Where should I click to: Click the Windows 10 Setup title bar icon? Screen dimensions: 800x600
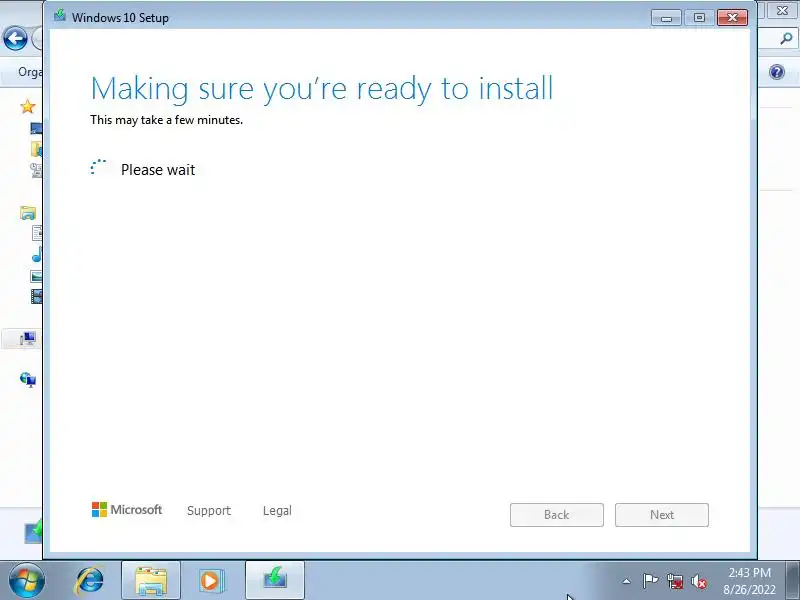click(60, 15)
